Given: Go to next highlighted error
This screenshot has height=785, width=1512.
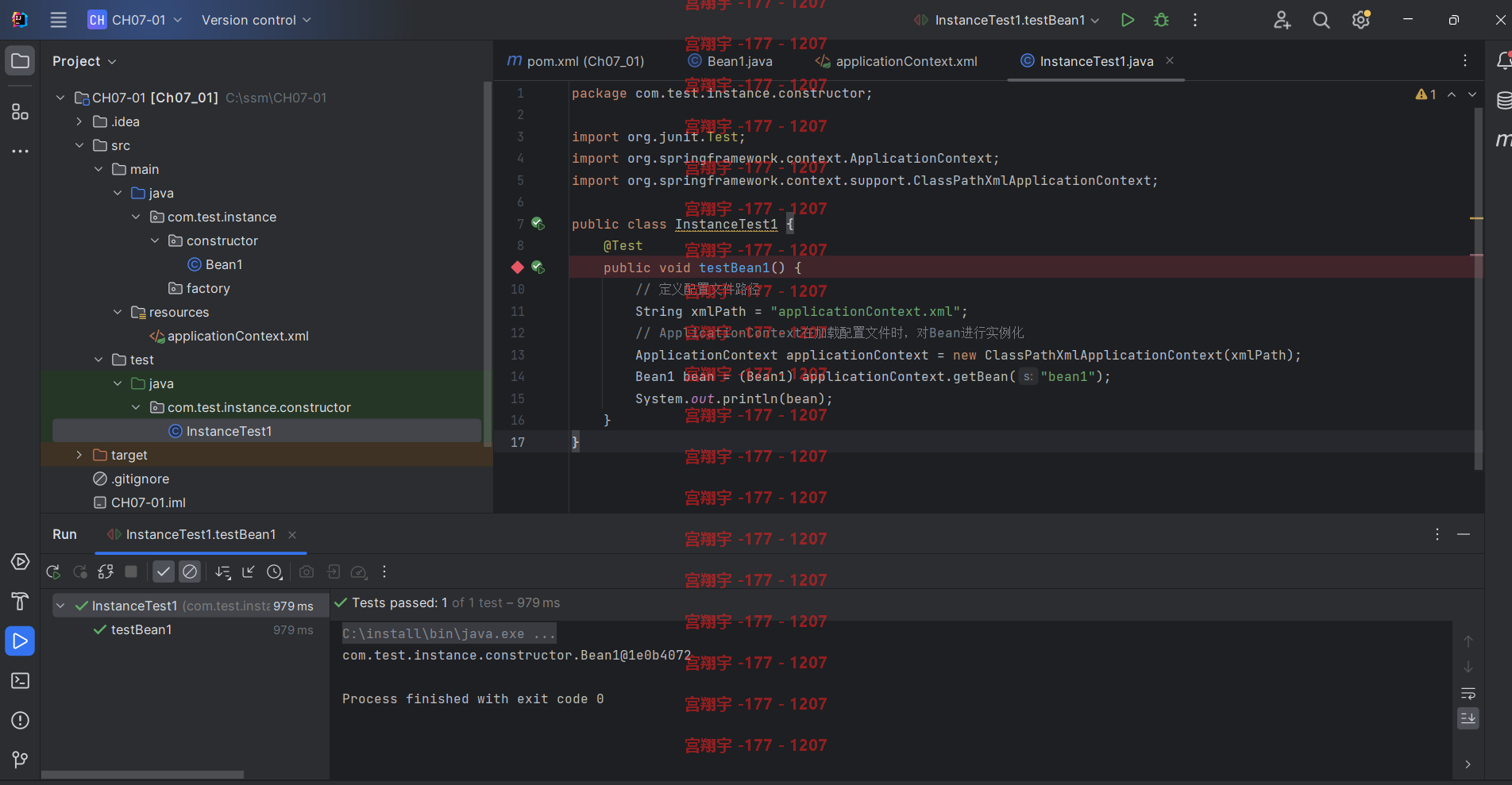Looking at the screenshot, I should [x=1472, y=94].
